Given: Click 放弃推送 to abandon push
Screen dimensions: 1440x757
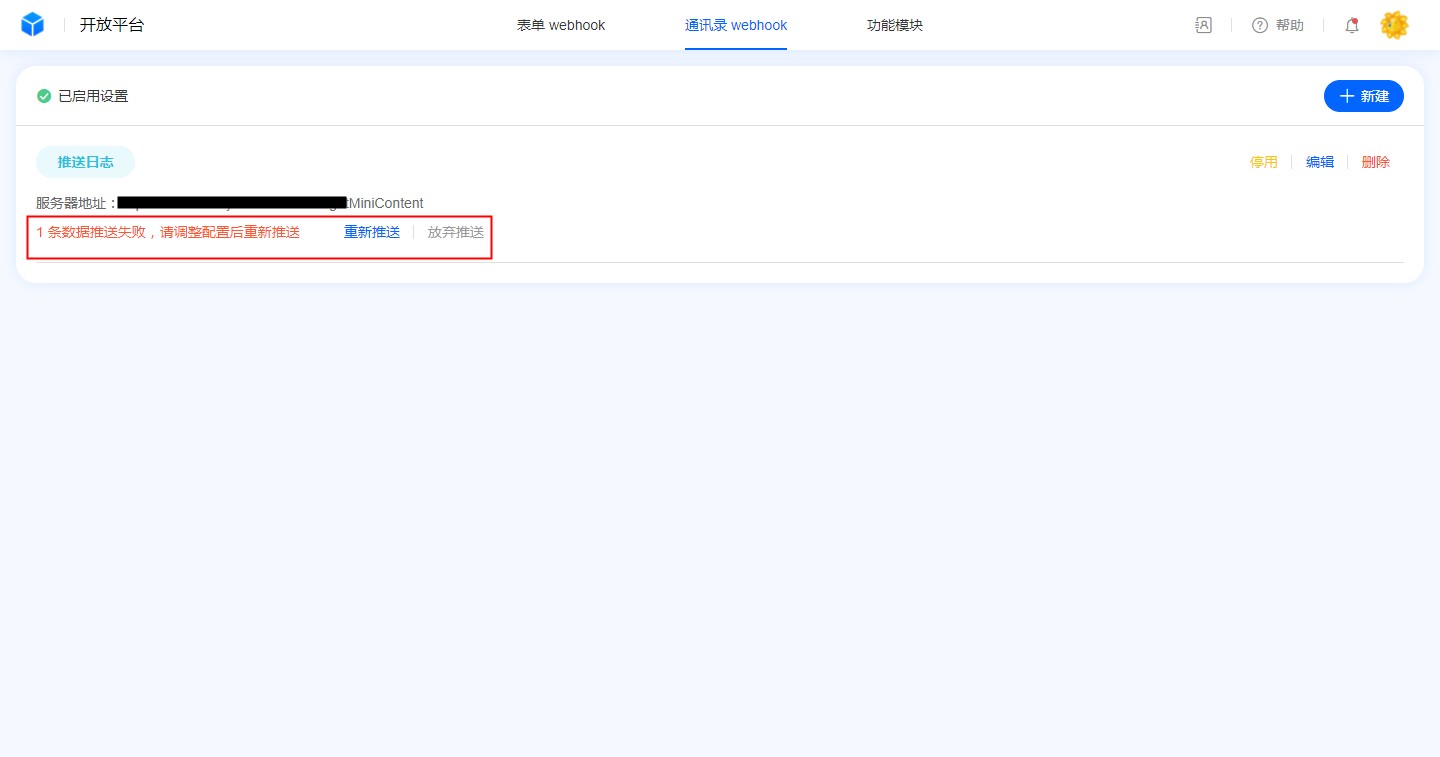Looking at the screenshot, I should (456, 232).
